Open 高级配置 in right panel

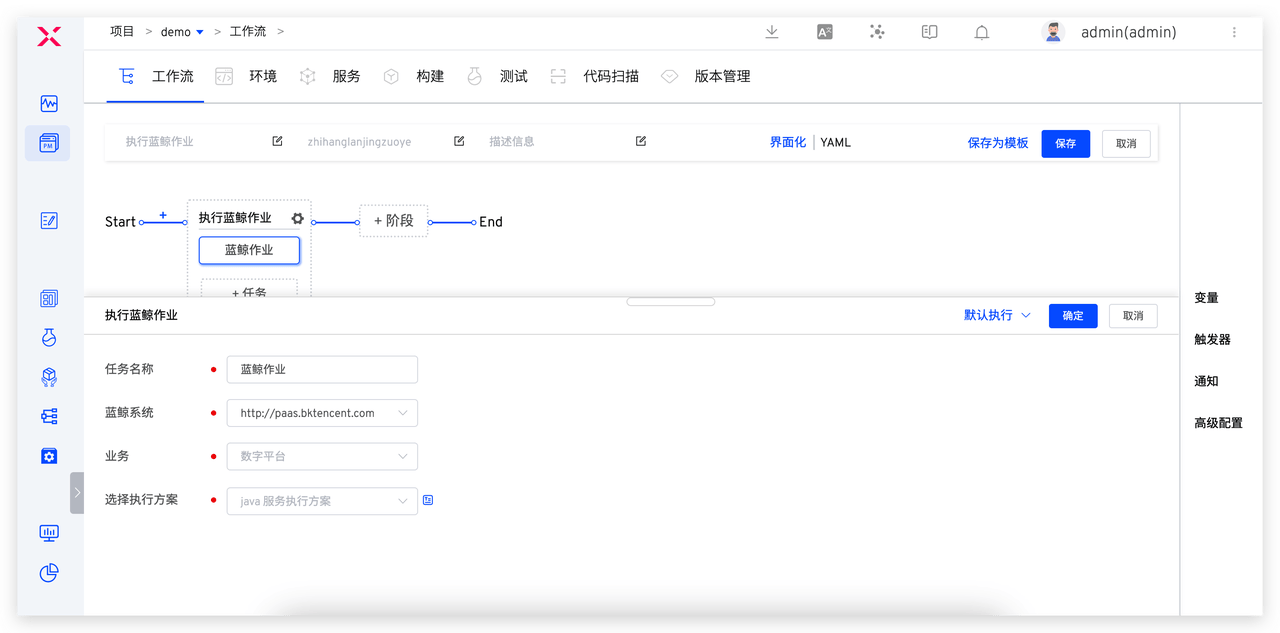point(1218,423)
